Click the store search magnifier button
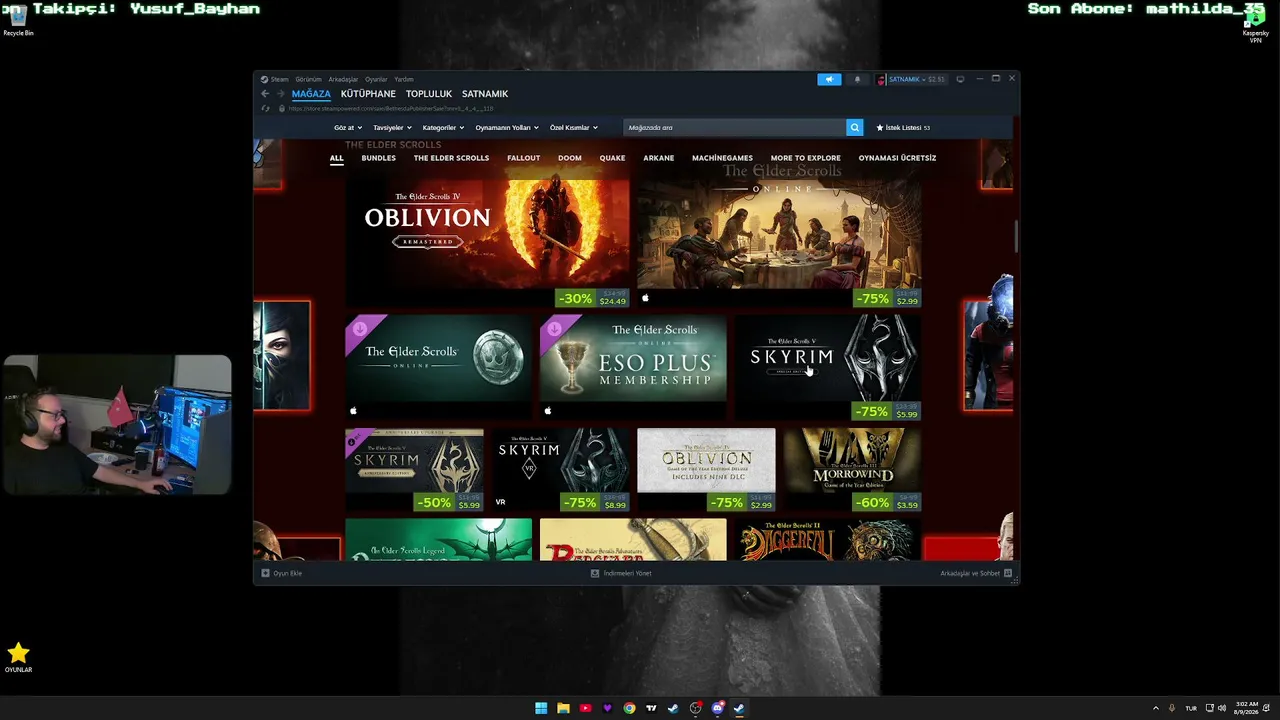Image resolution: width=1280 pixels, height=720 pixels. pos(855,127)
